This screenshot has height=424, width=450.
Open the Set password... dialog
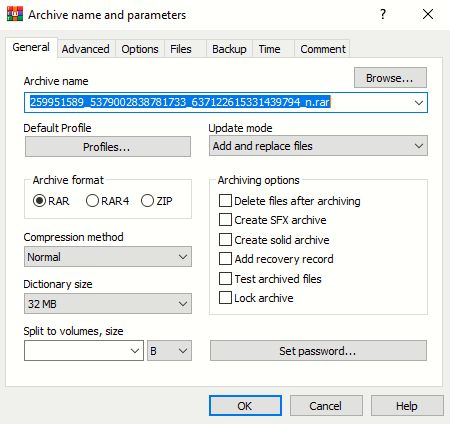318,351
